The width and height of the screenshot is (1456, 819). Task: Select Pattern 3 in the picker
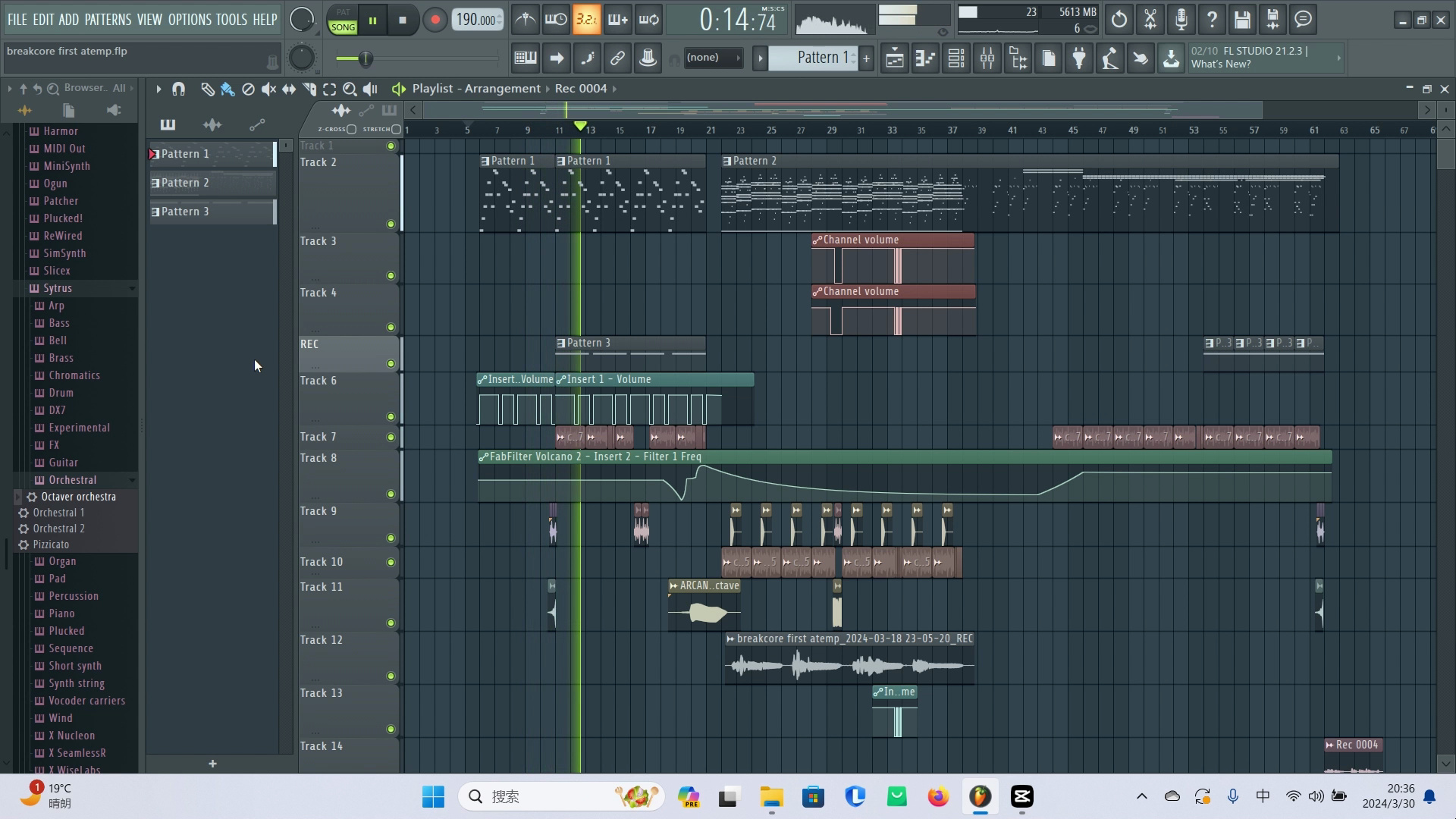tap(212, 212)
